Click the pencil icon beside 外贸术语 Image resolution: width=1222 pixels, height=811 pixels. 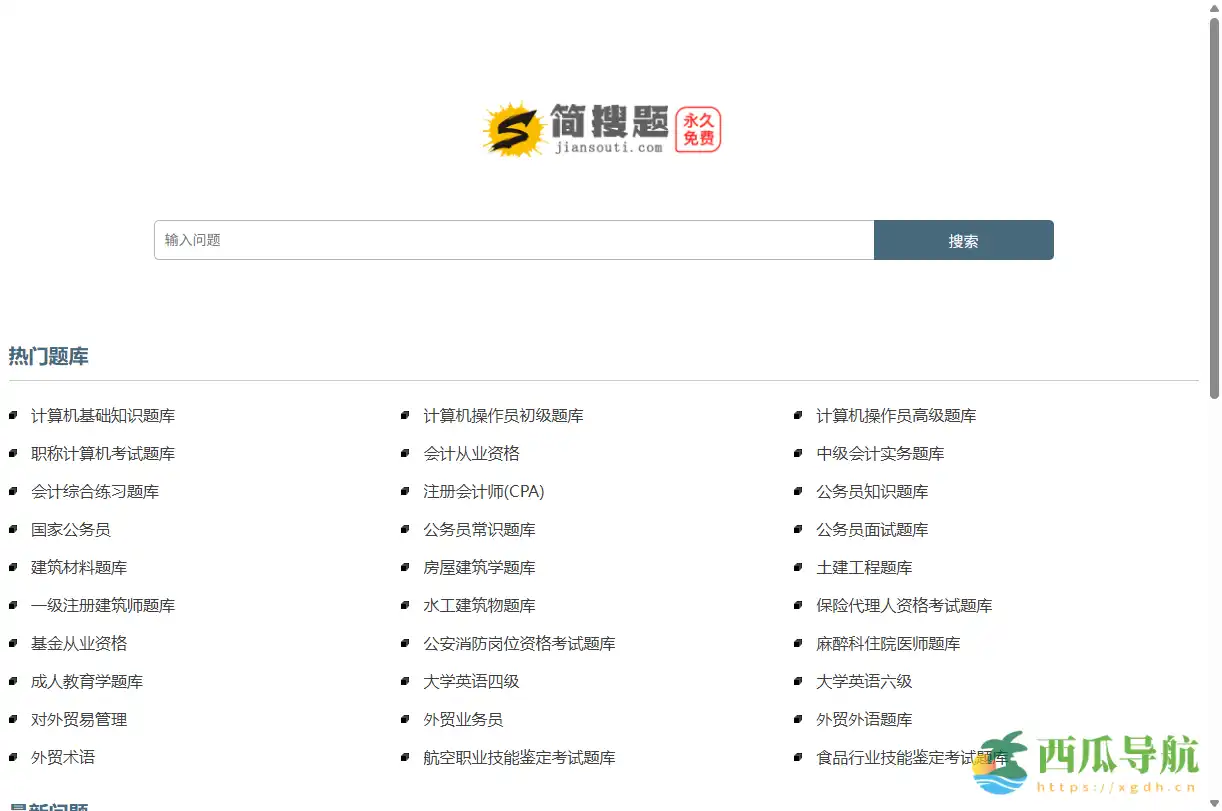pyautogui.click(x=13, y=757)
